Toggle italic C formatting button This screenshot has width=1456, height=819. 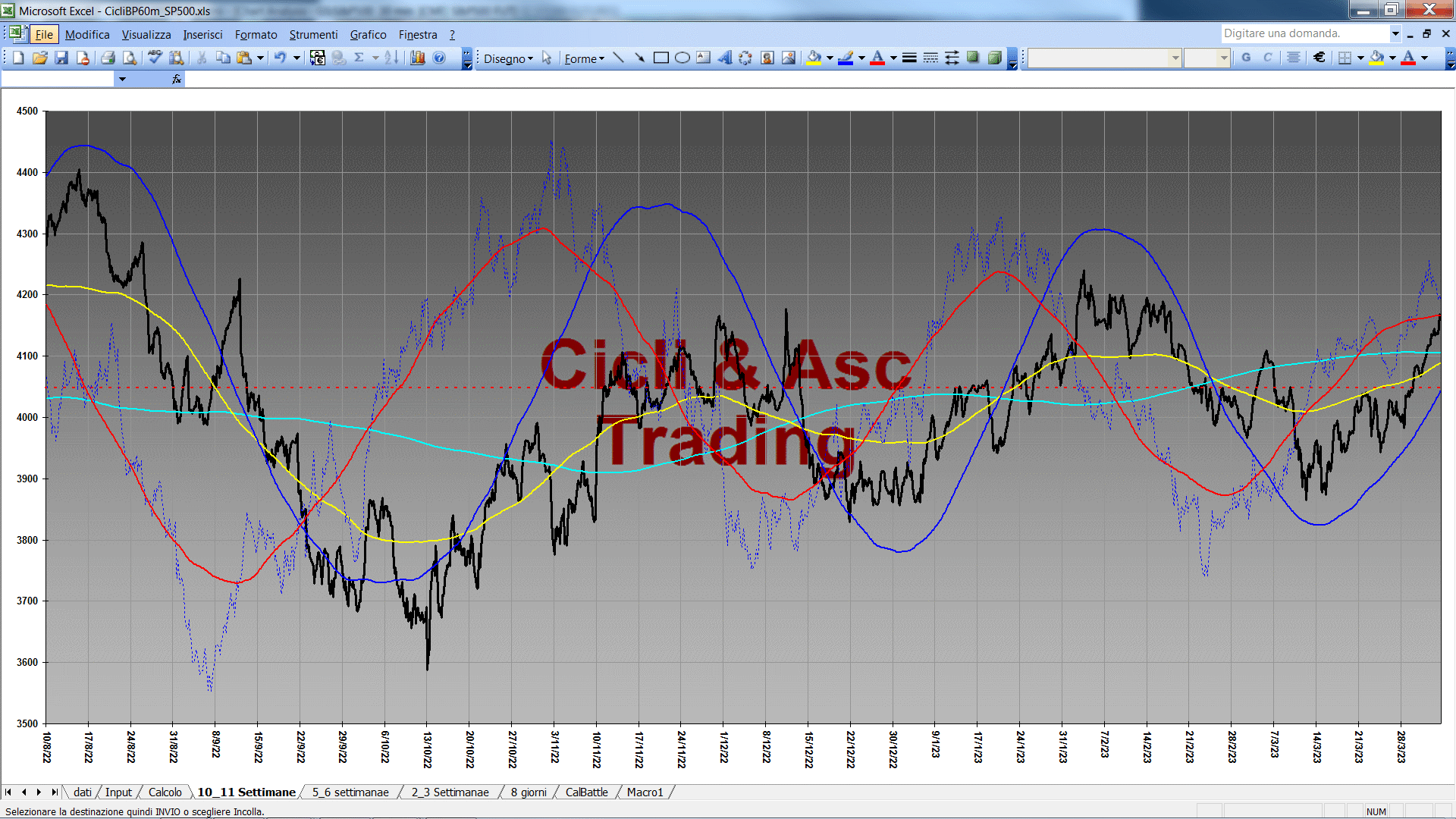coord(1267,58)
